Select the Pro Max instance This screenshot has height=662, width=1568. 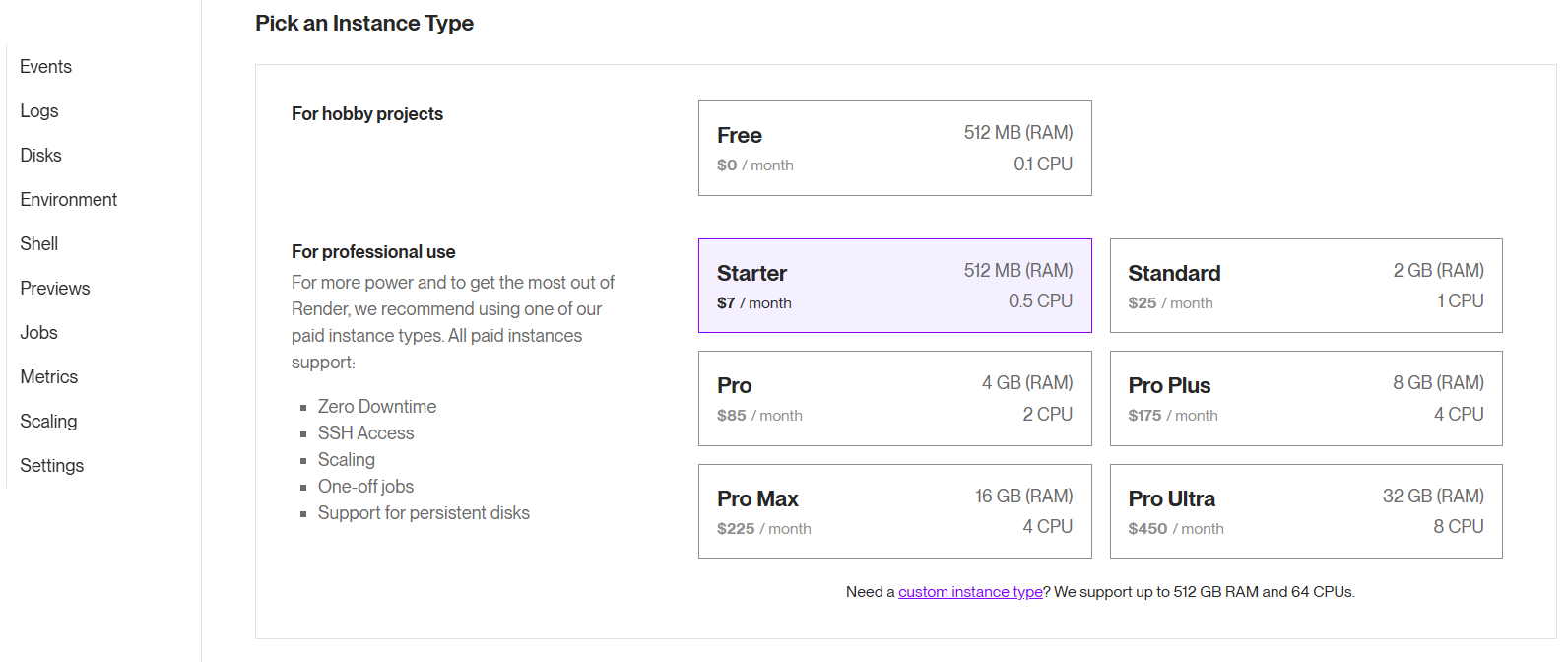coord(894,511)
